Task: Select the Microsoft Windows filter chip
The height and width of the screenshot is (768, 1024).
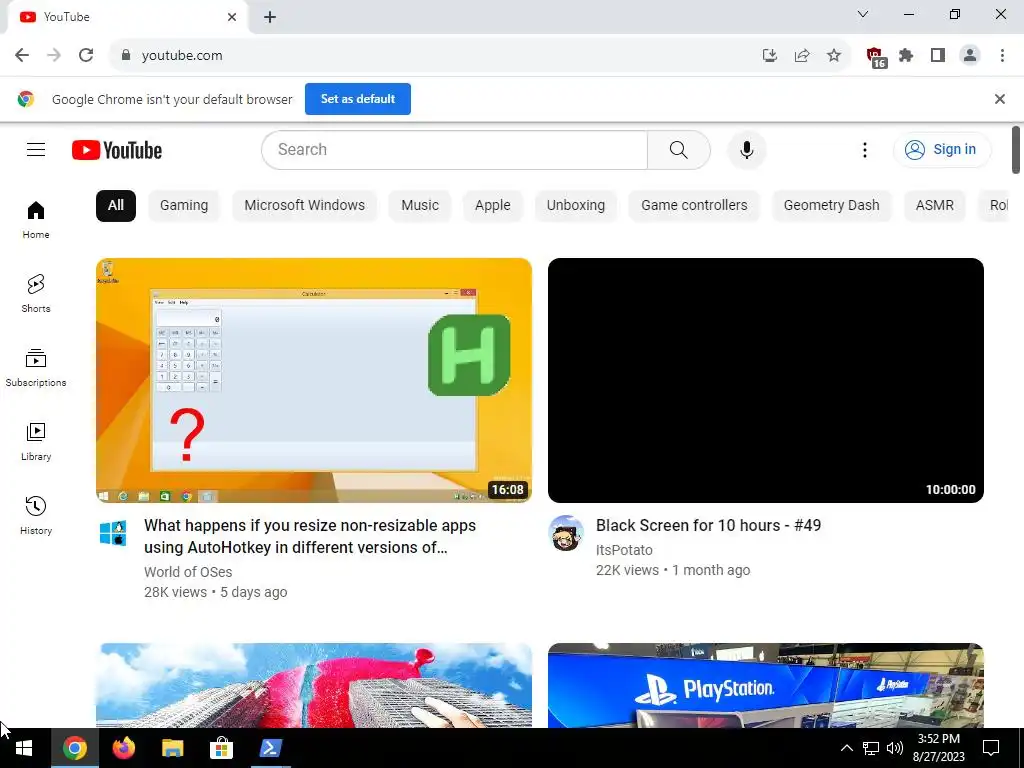Action: coord(304,205)
